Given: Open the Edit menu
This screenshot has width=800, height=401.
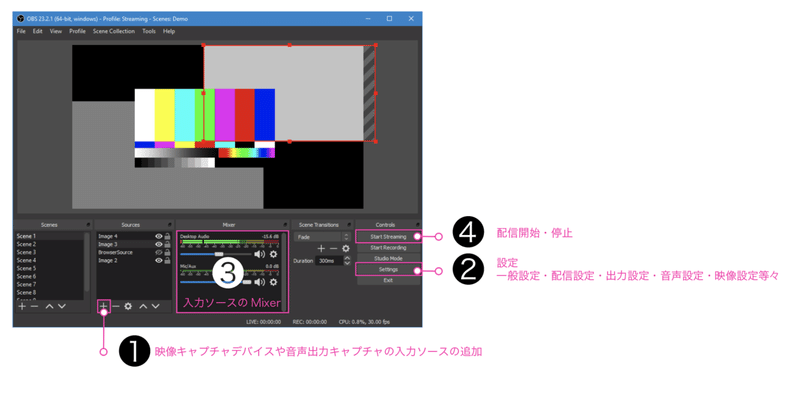Looking at the screenshot, I should pos(38,31).
